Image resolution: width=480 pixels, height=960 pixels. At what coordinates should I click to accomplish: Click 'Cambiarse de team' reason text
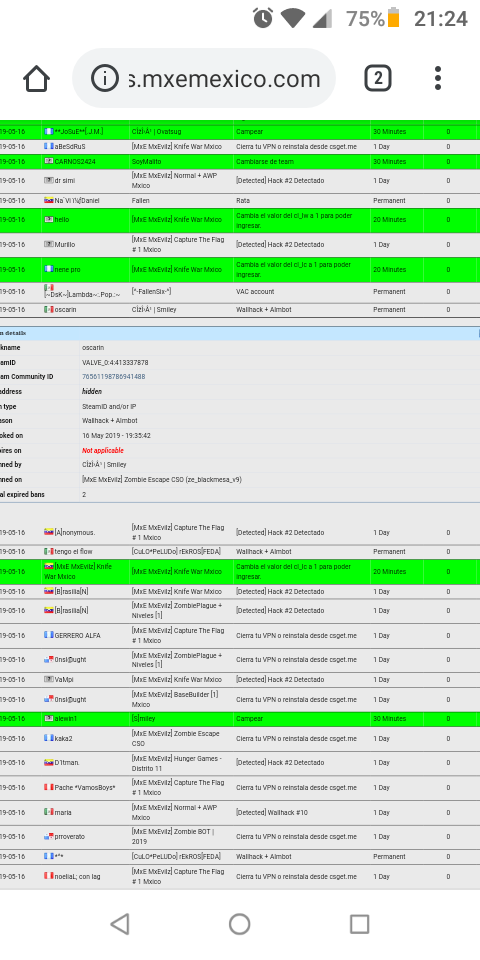264,162
